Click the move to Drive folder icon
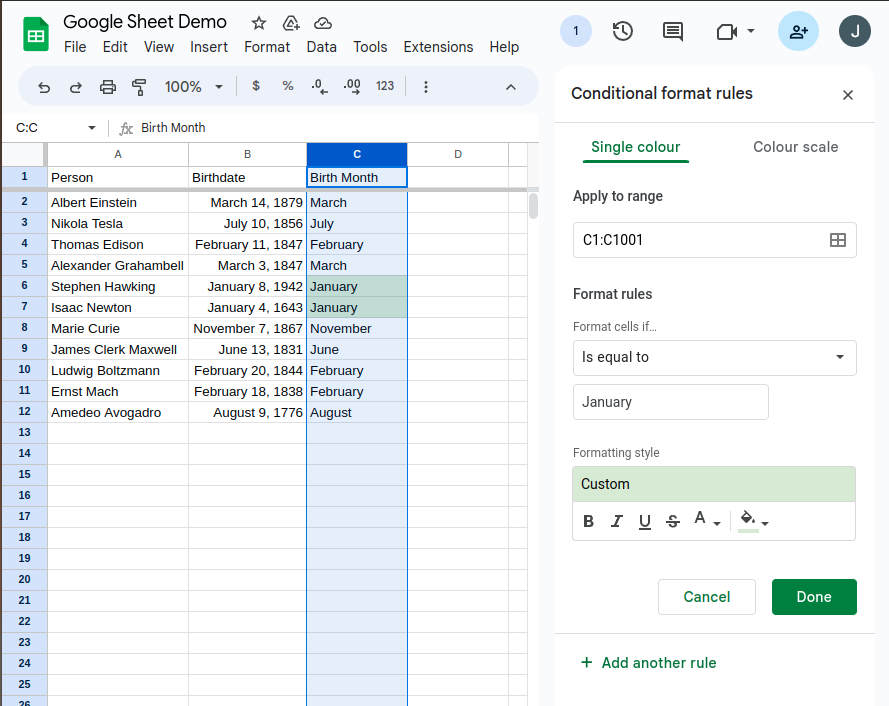This screenshot has width=889, height=706. [291, 23]
